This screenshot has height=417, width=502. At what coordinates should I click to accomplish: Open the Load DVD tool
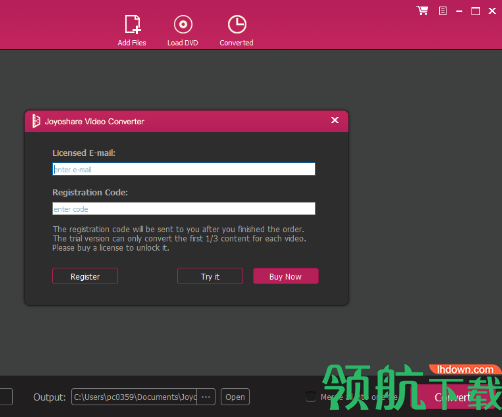point(183,30)
